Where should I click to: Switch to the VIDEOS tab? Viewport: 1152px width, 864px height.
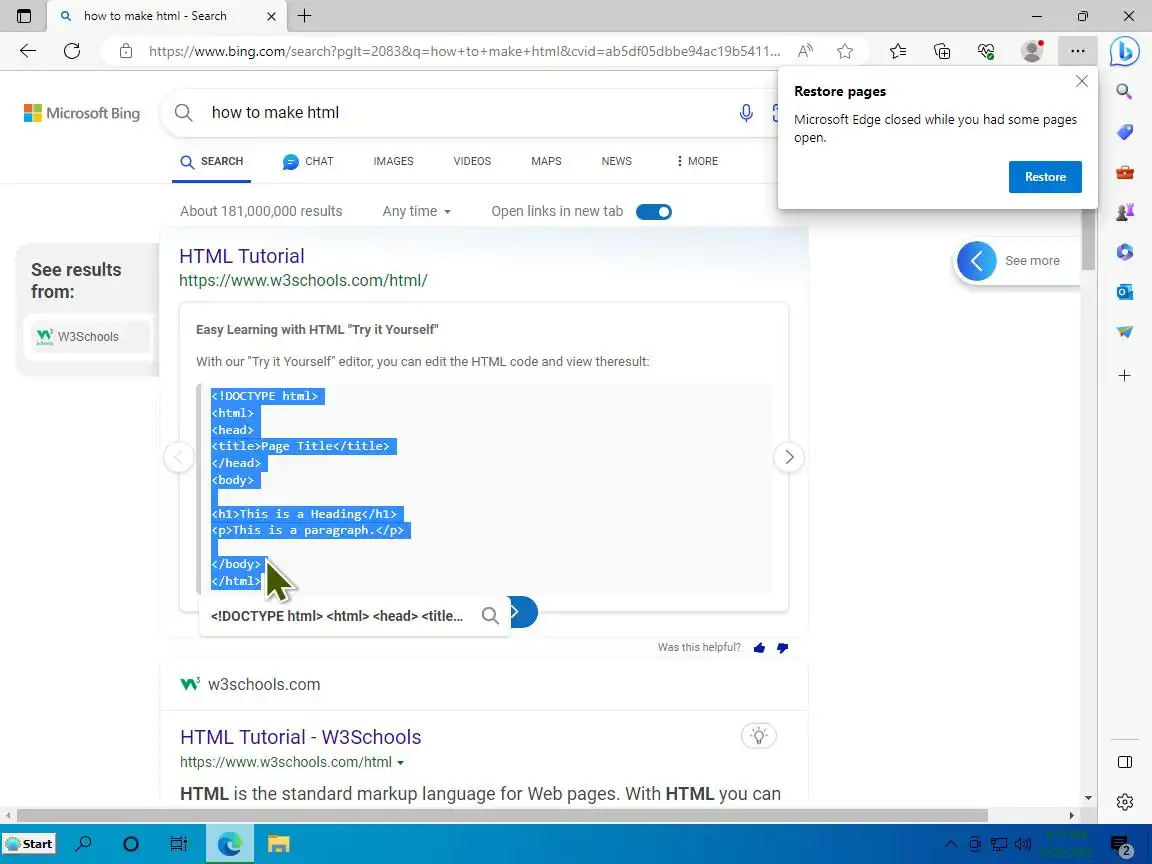[x=472, y=161]
